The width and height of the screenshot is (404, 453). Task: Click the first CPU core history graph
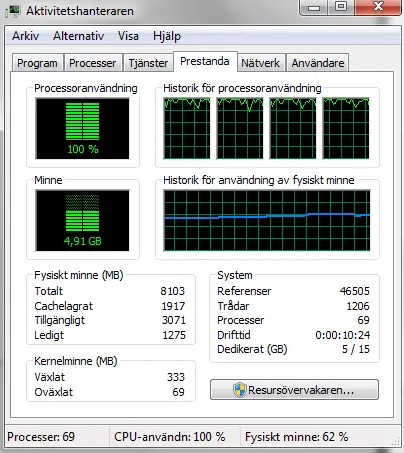tap(187, 128)
